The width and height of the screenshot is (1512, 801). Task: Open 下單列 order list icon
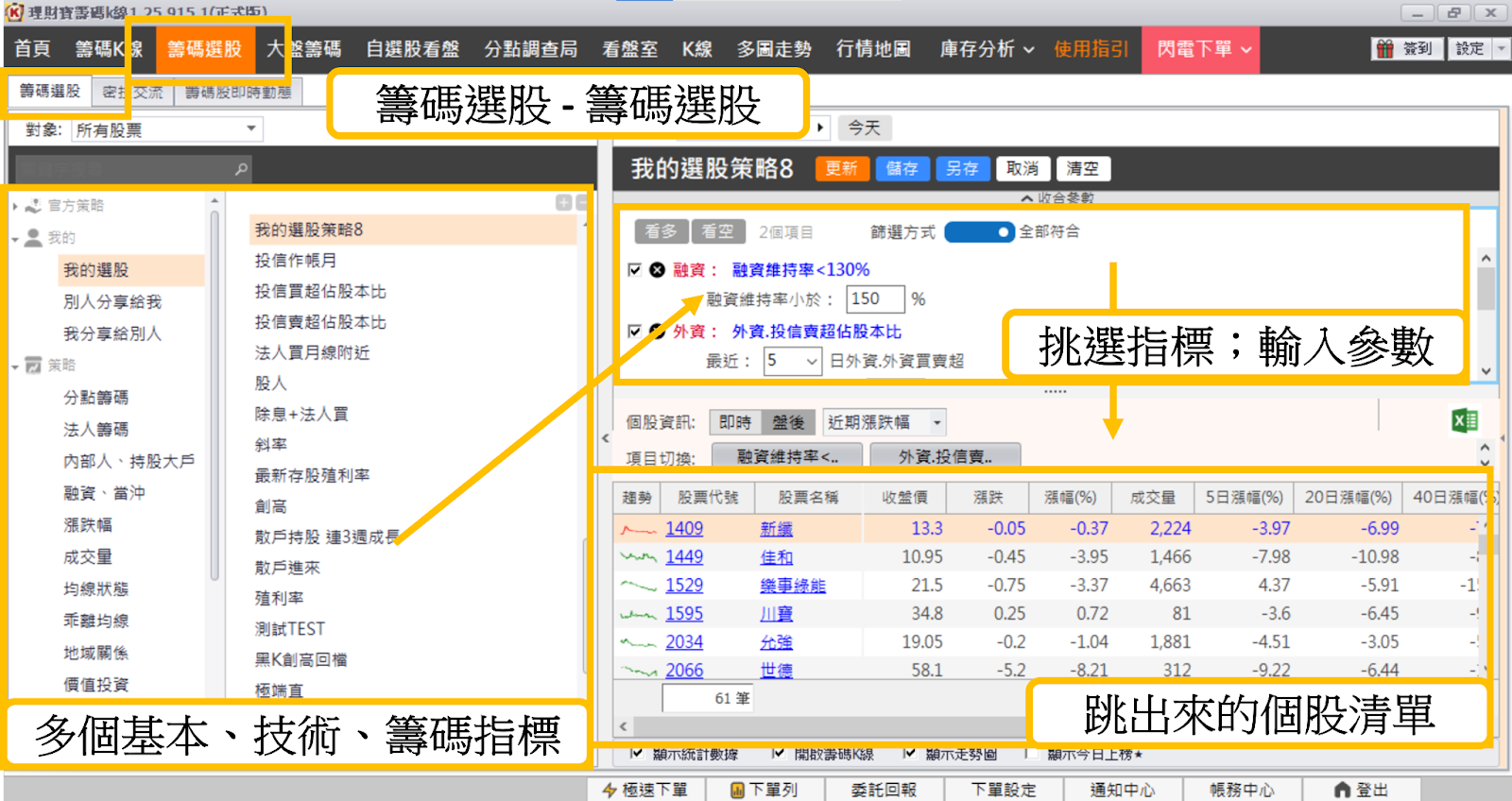tap(737, 790)
